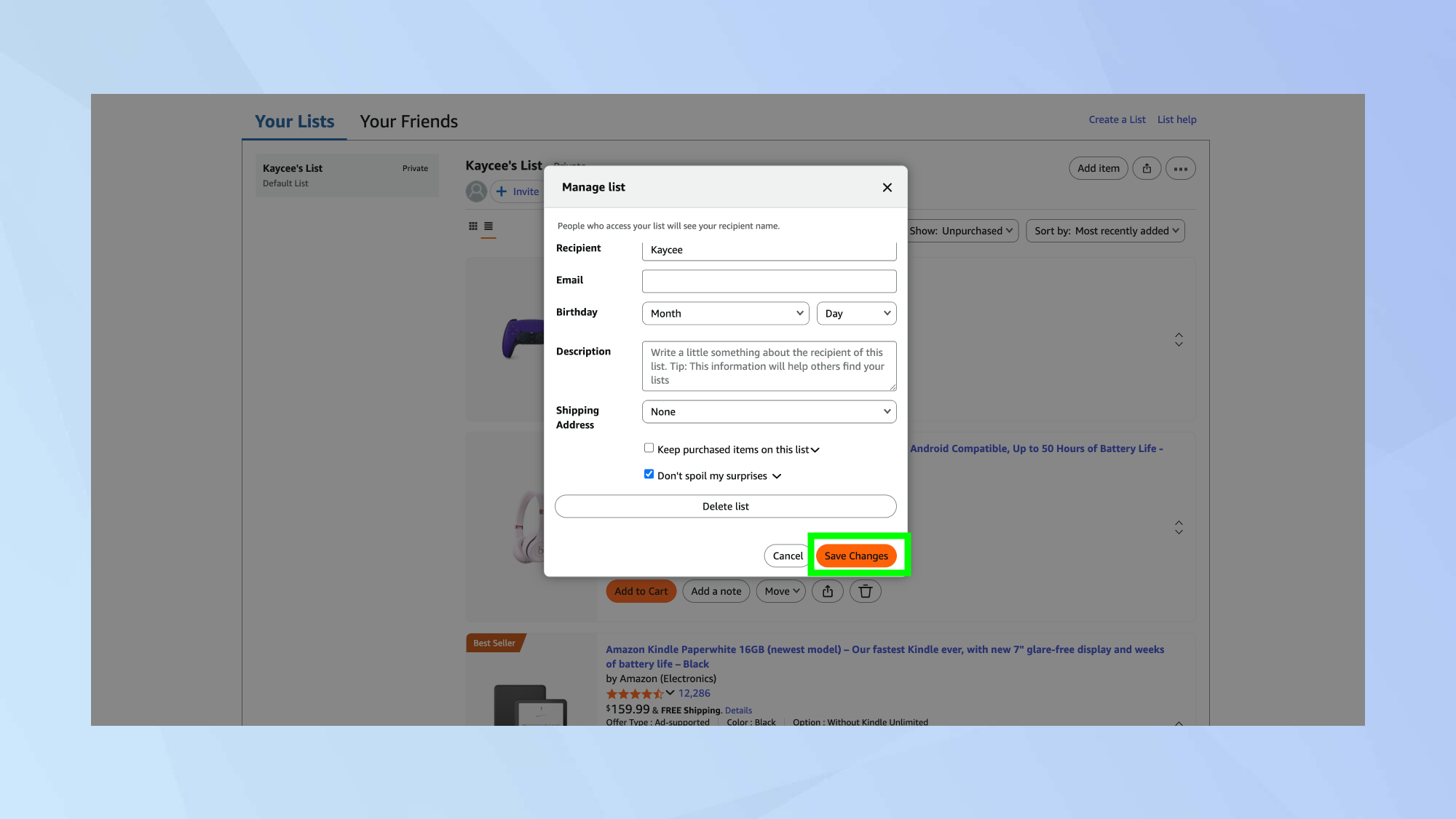This screenshot has width=1456, height=819.
Task: Switch to grid view icon
Action: click(x=473, y=226)
